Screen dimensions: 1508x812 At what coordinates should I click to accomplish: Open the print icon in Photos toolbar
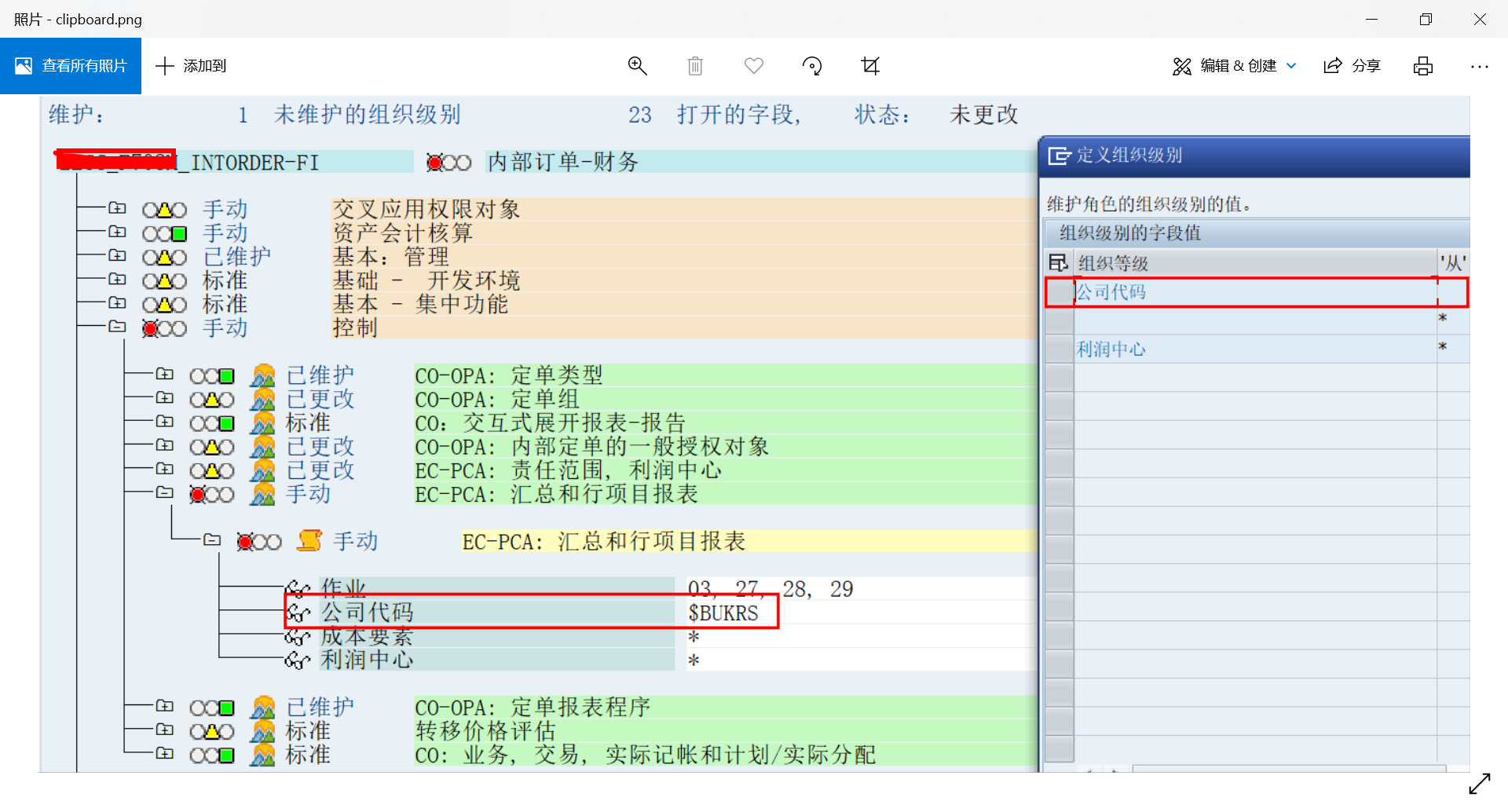pos(1423,66)
